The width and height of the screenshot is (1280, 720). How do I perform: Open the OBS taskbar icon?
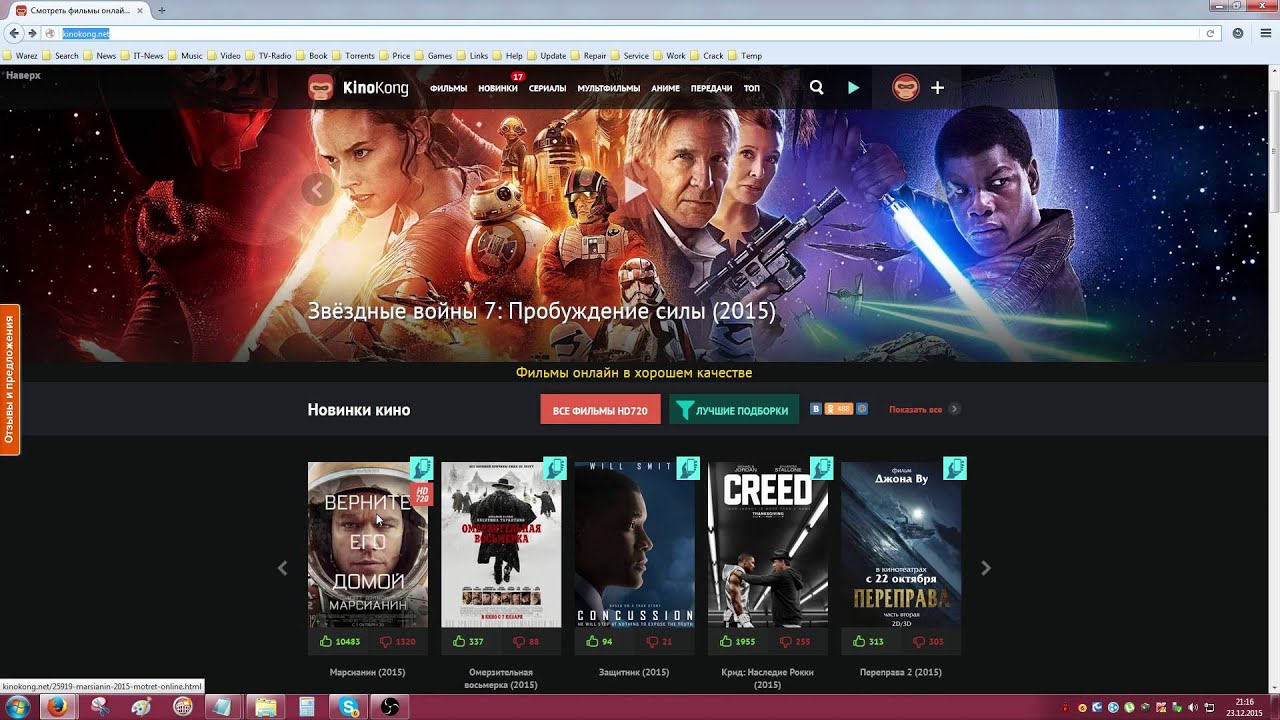pyautogui.click(x=390, y=707)
